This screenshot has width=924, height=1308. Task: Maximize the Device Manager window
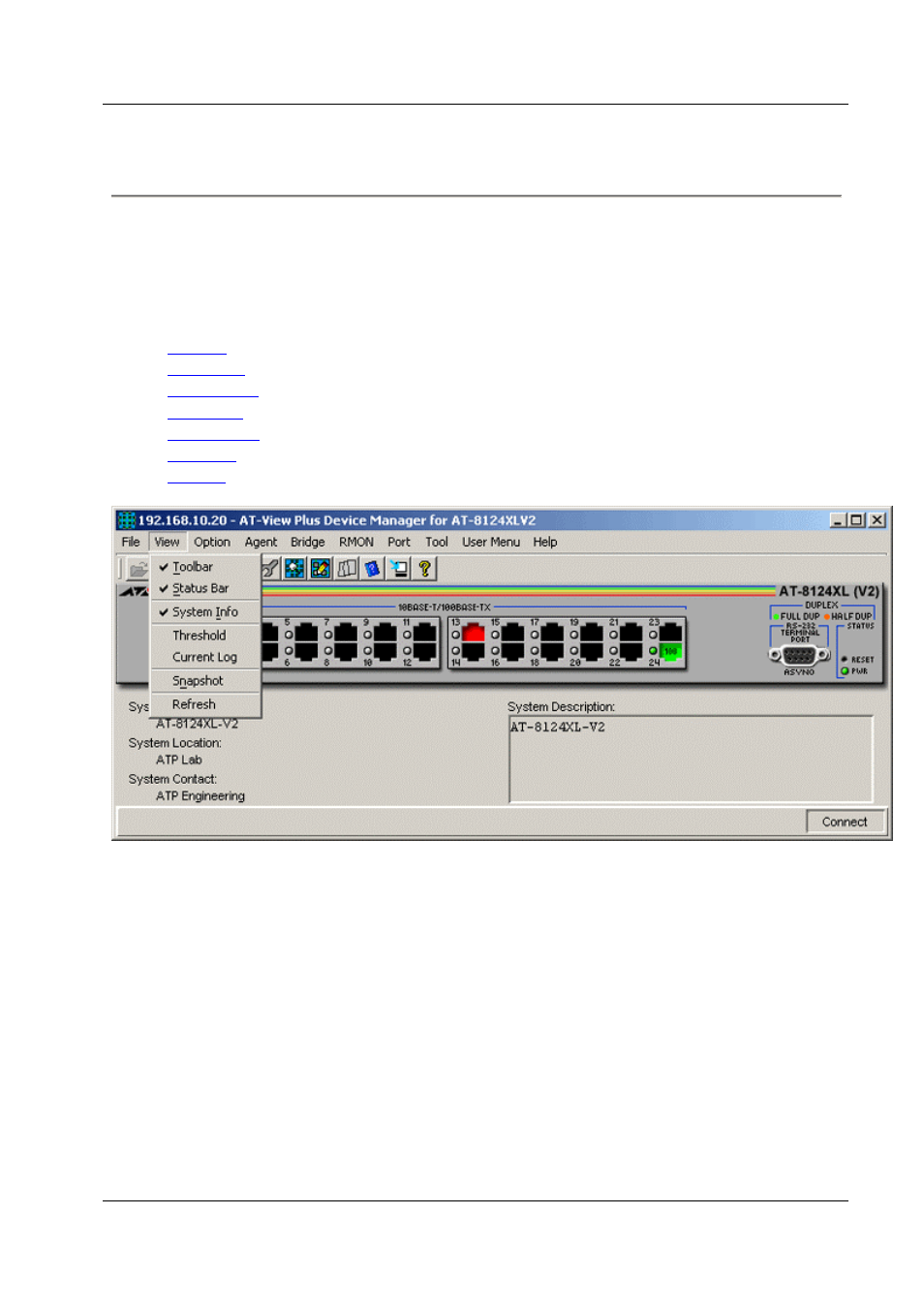856,520
